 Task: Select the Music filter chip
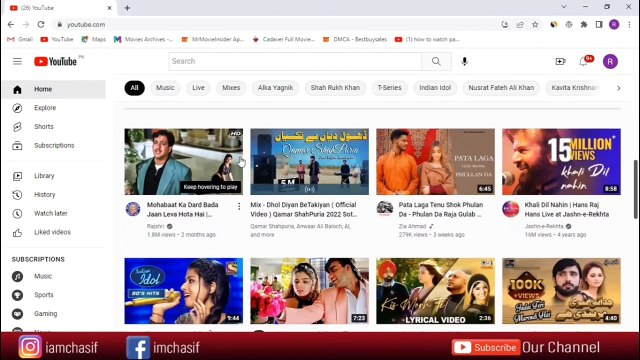pos(165,88)
